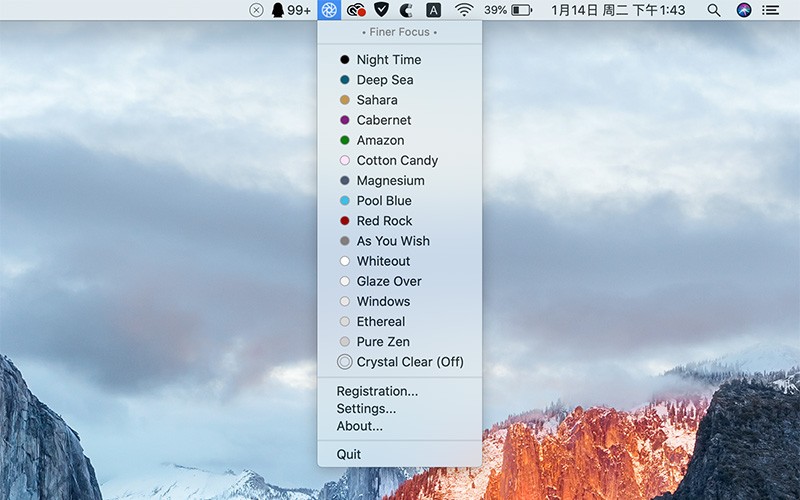Click the purple Cabernet color dot
The image size is (800, 500).
tap(345, 120)
